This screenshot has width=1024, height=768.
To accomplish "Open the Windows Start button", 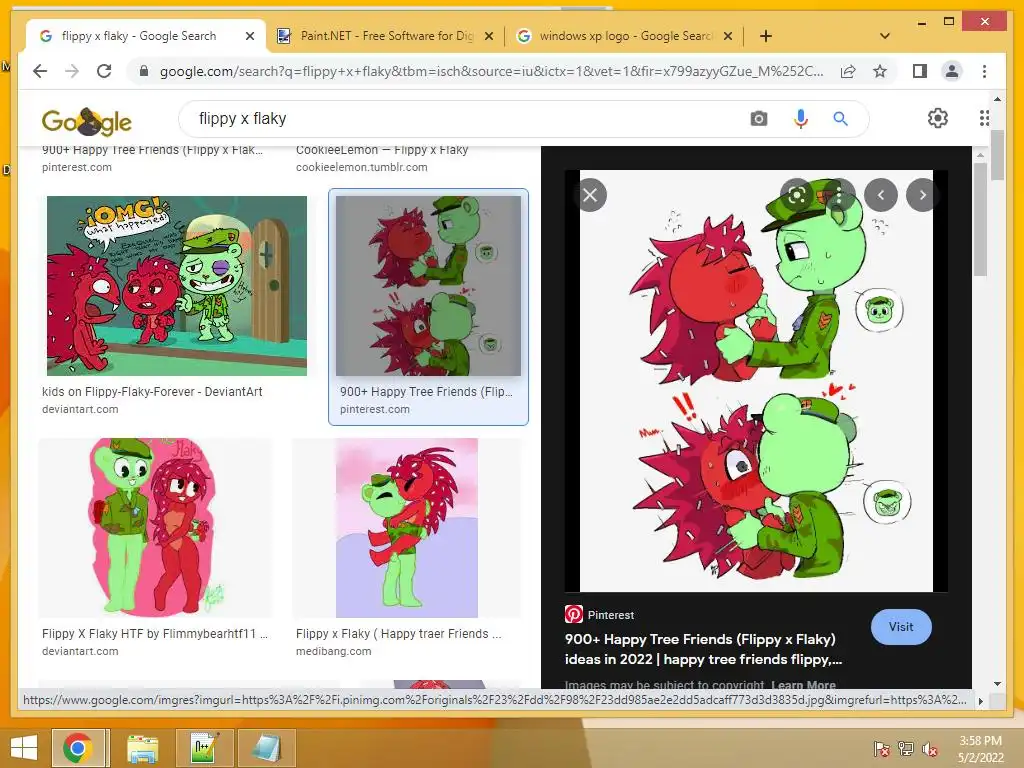I will 24,748.
